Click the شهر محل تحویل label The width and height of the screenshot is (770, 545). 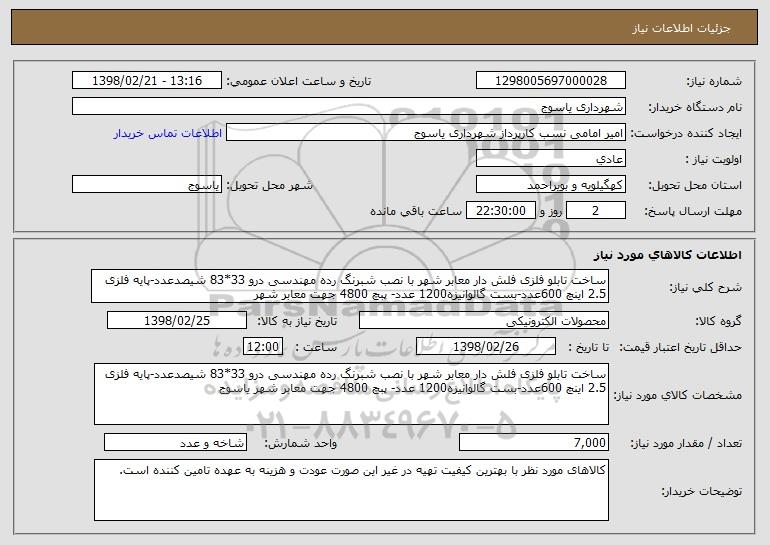coord(269,185)
